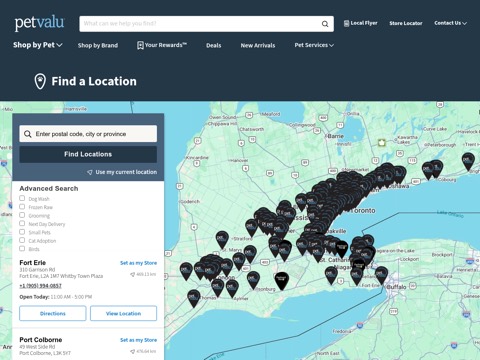Check the Frozen Raw filter
480x360 pixels.
(22, 207)
